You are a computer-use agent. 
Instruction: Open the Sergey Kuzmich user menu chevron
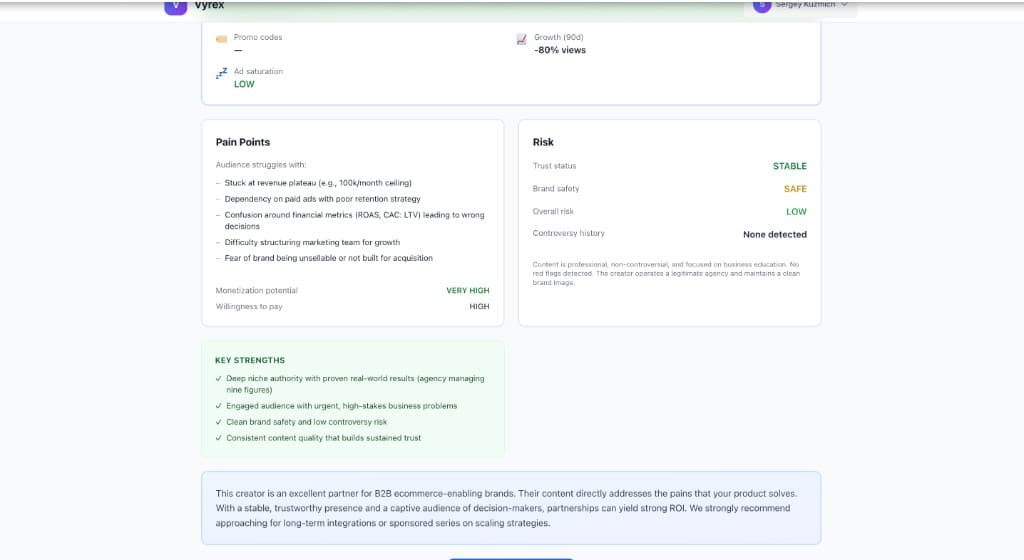point(844,5)
